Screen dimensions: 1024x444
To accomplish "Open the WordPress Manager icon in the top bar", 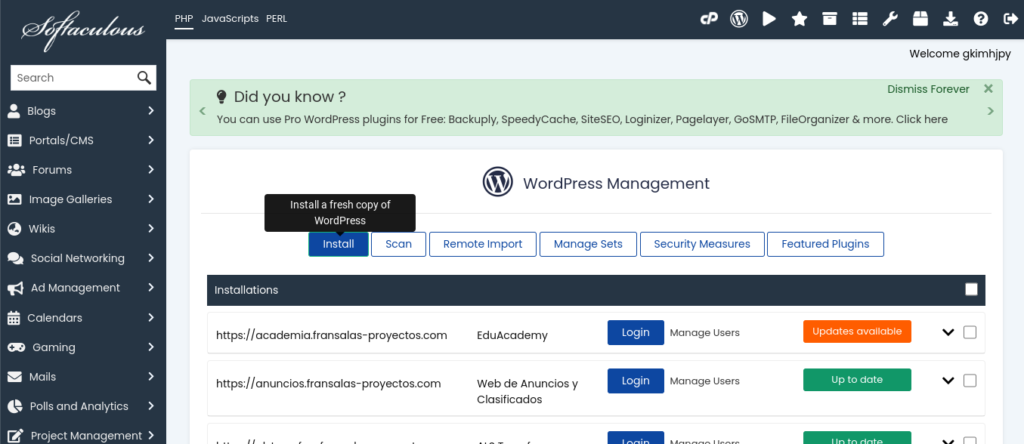I will tap(739, 19).
